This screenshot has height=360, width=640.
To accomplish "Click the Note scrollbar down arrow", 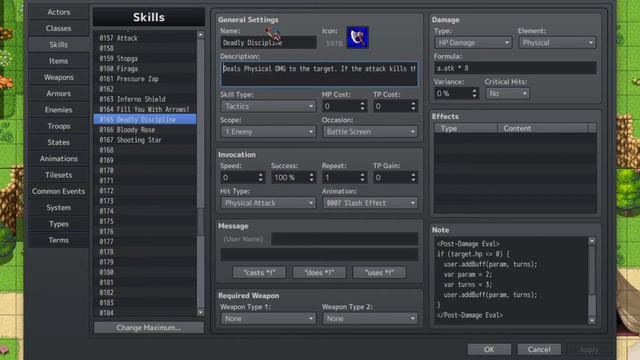I will pos(592,320).
